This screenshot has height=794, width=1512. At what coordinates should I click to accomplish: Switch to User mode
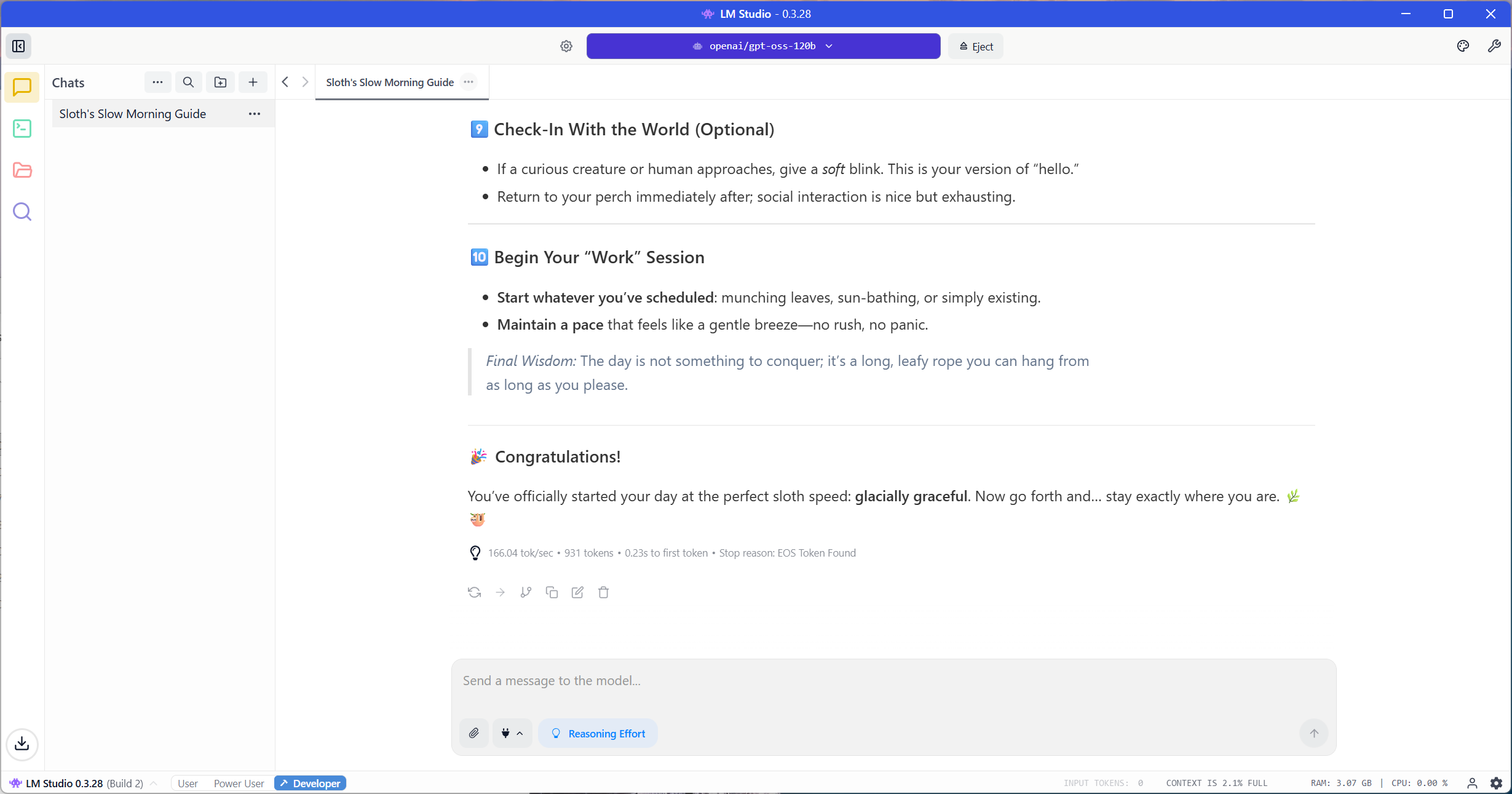click(x=188, y=783)
